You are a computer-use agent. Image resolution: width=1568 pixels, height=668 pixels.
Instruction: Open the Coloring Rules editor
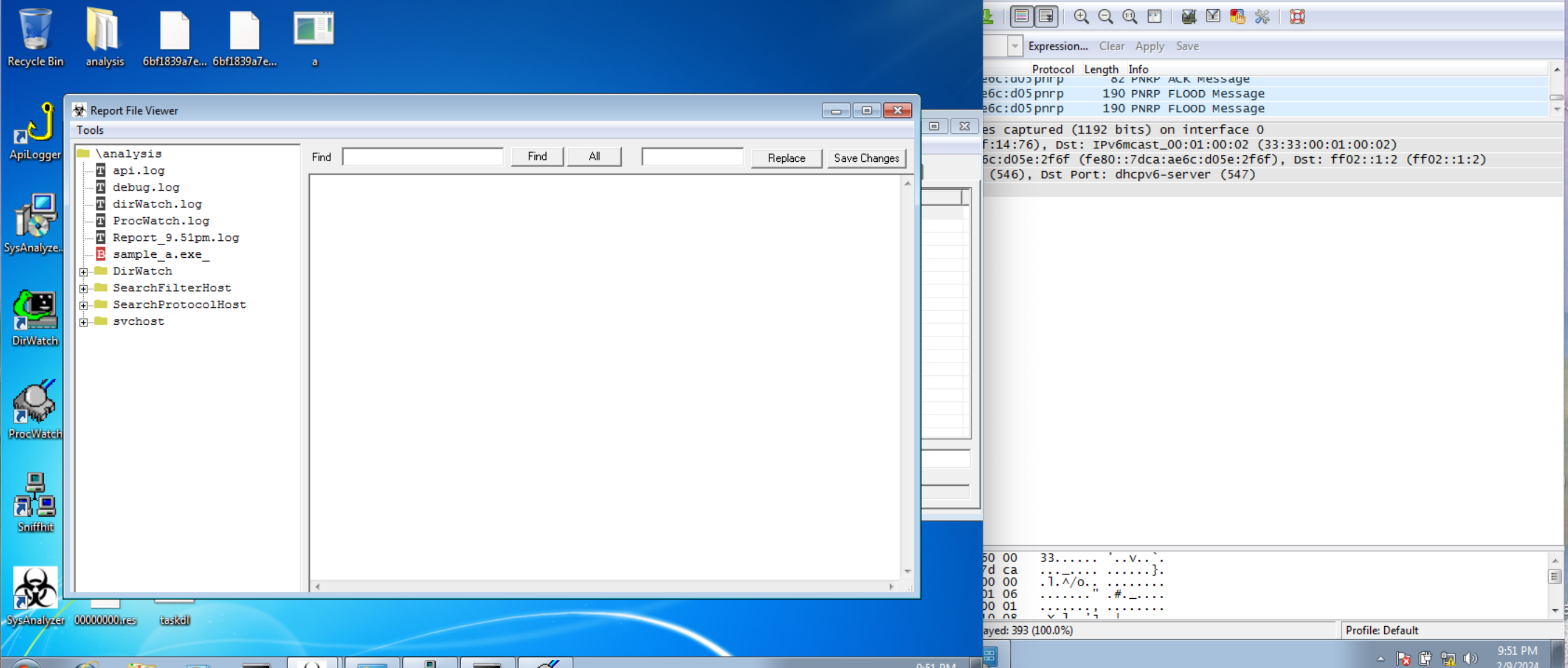click(1238, 16)
